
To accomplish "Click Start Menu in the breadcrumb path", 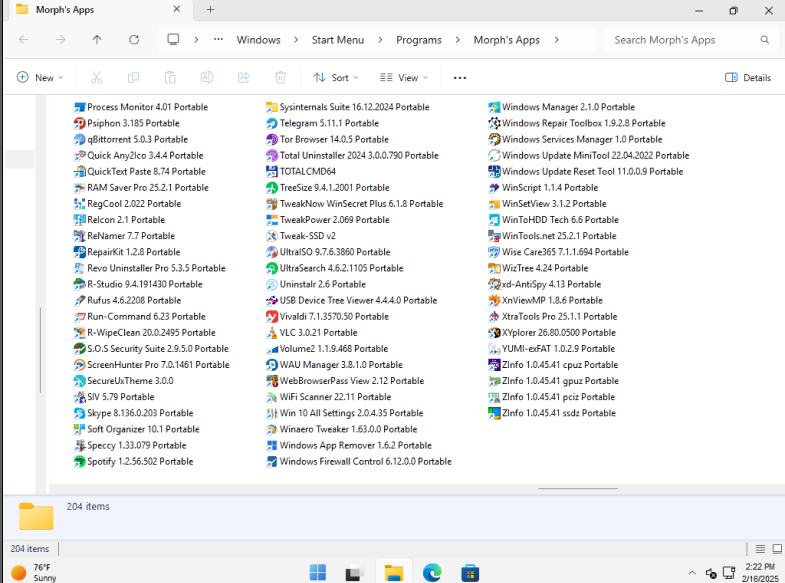I will [x=337, y=40].
